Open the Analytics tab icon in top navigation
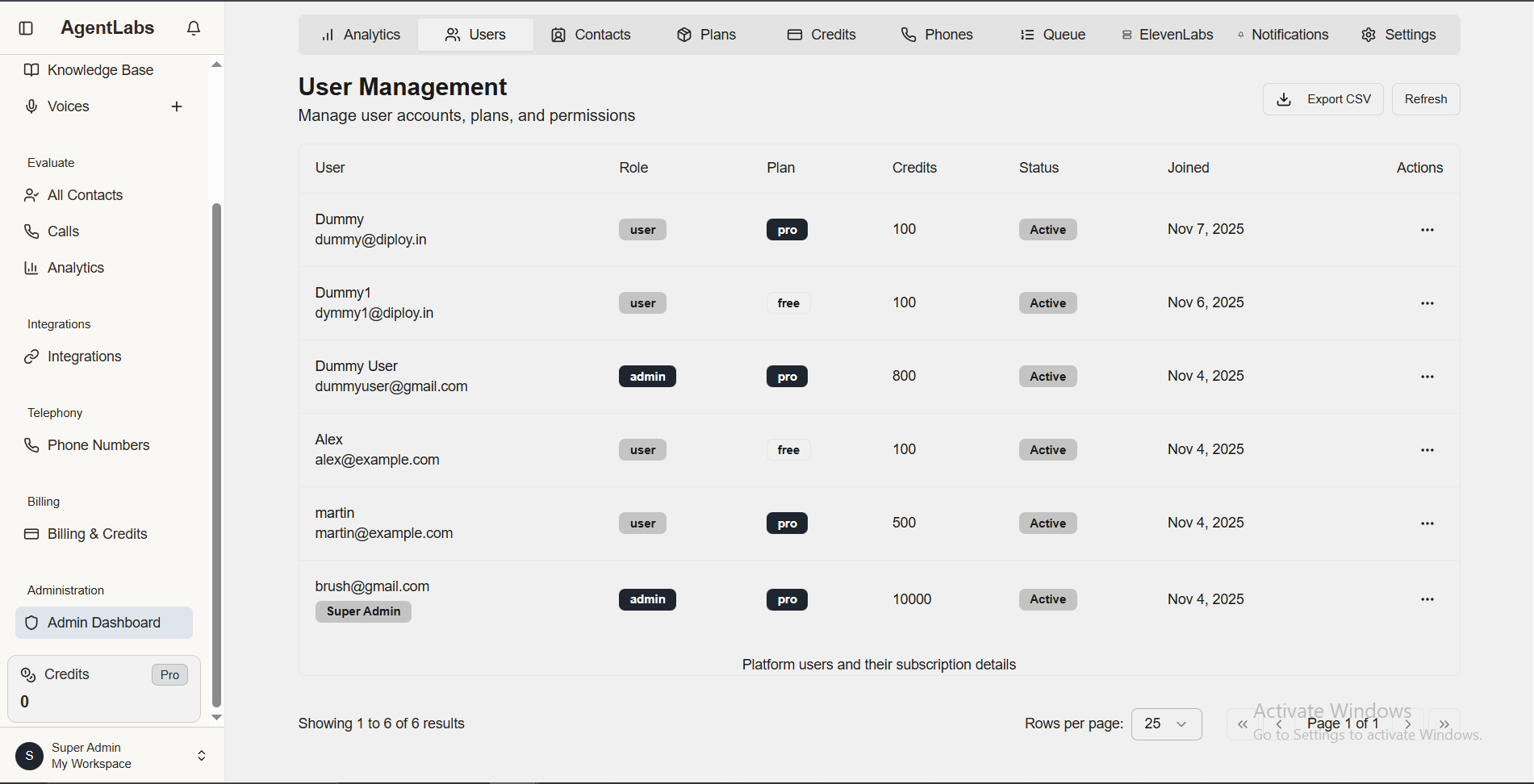 [327, 34]
